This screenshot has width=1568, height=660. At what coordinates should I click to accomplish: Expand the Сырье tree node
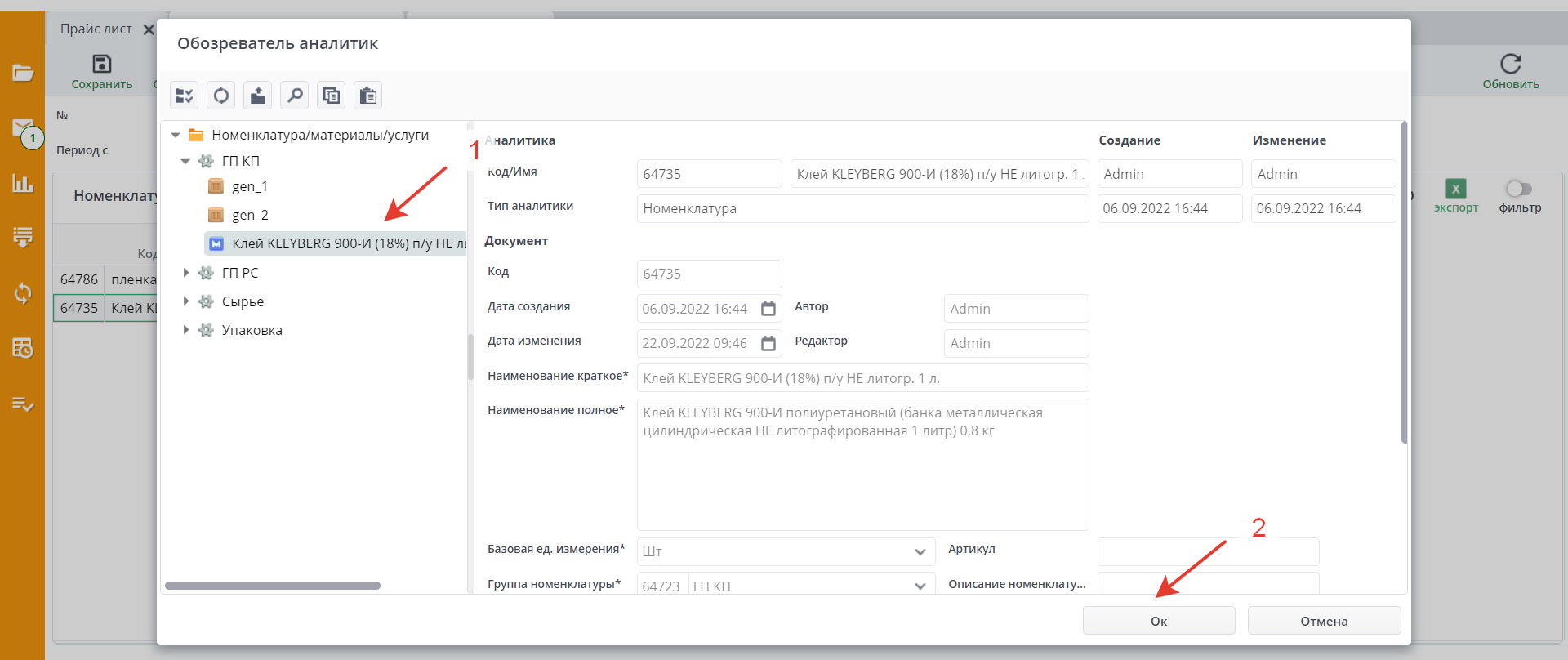186,301
